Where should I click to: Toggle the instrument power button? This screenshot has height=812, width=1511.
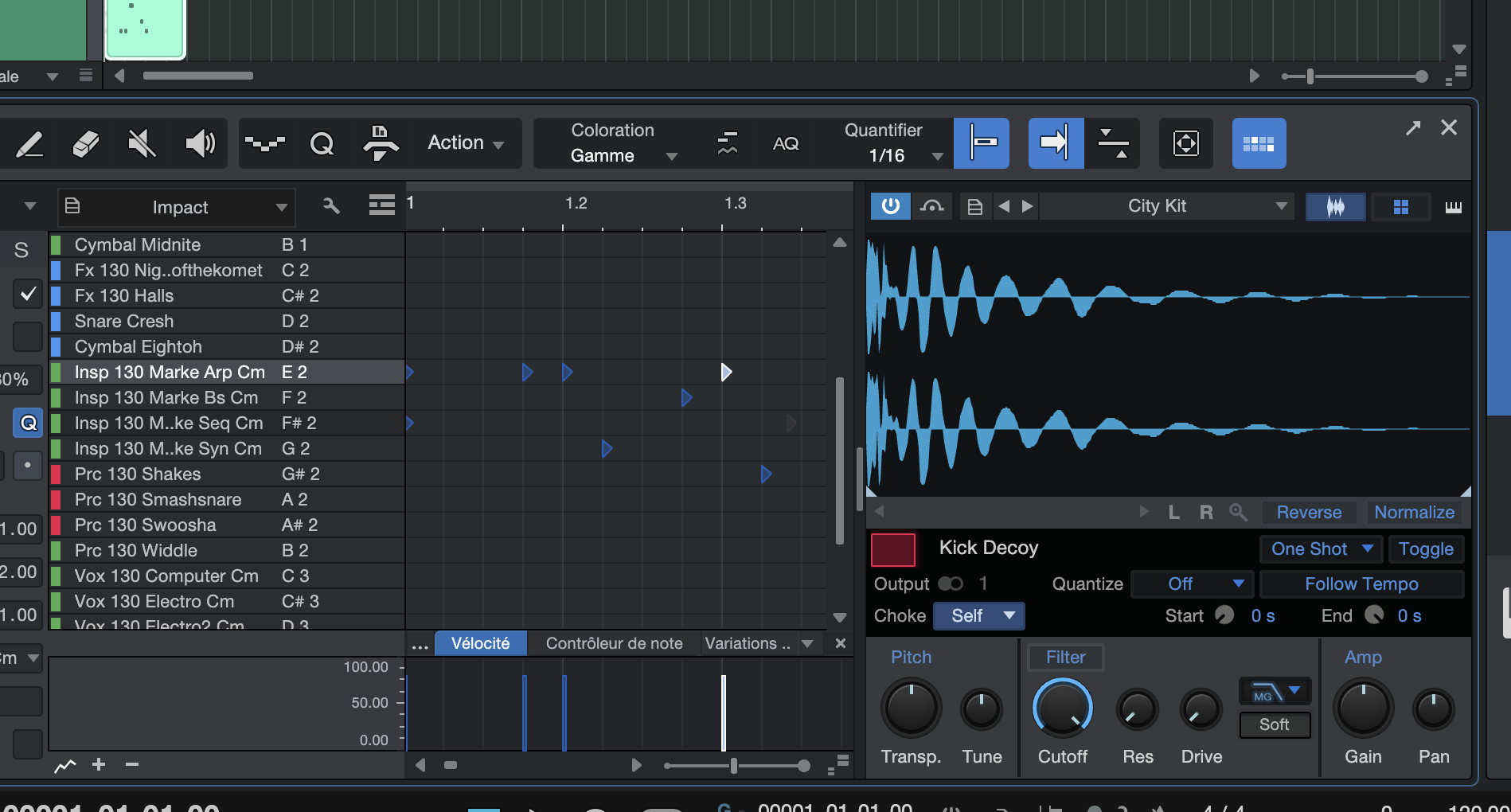(x=890, y=206)
